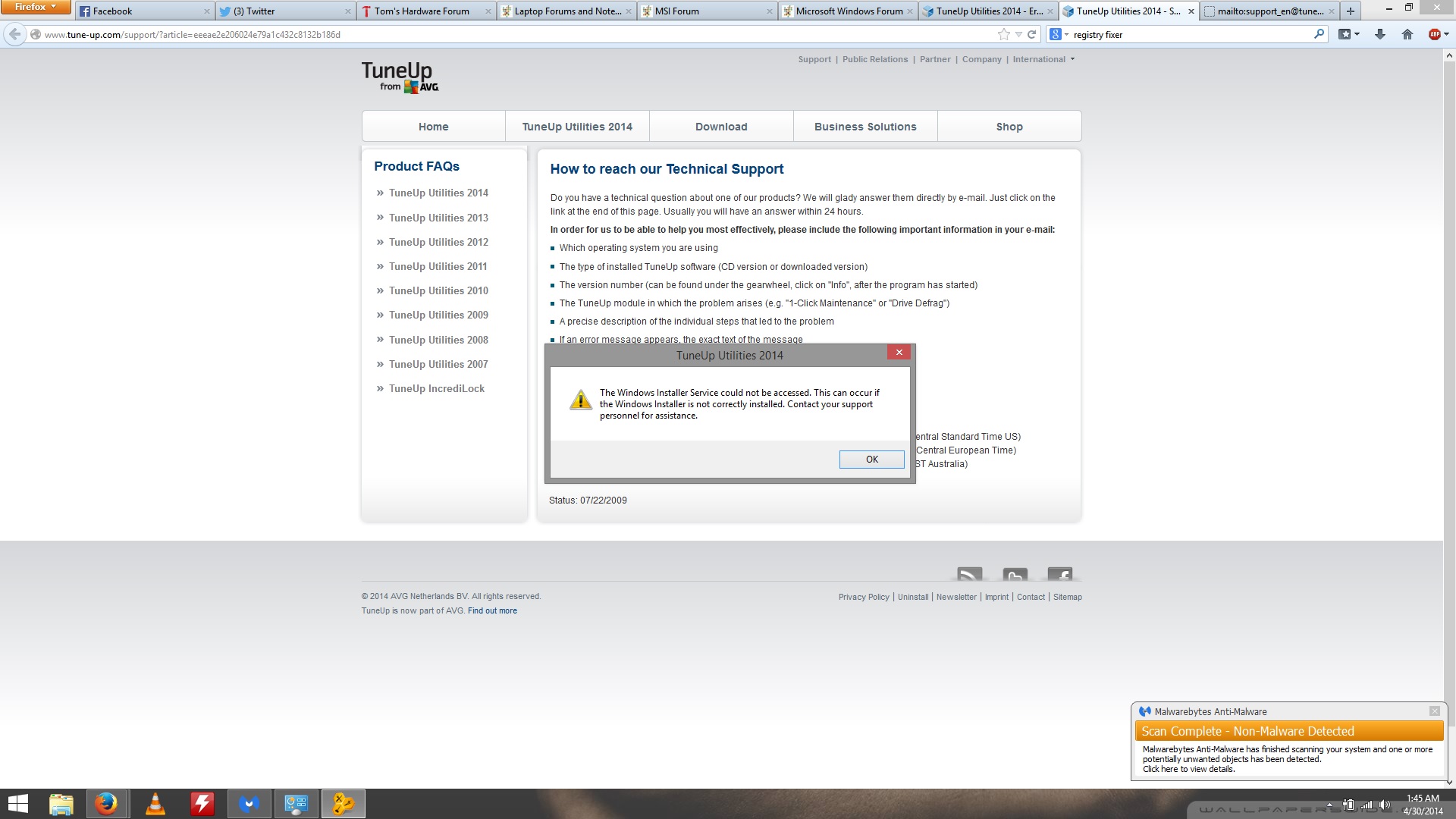Open the Download navigation item
The image size is (1456, 819).
pyautogui.click(x=721, y=127)
